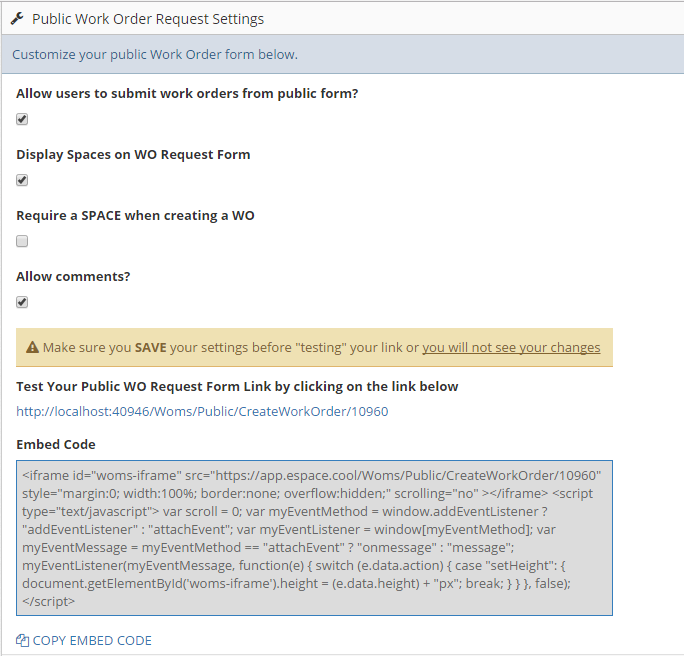Click the 'Make sure you SAVE your settings' warning text
The image size is (684, 656).
pyautogui.click(x=321, y=347)
